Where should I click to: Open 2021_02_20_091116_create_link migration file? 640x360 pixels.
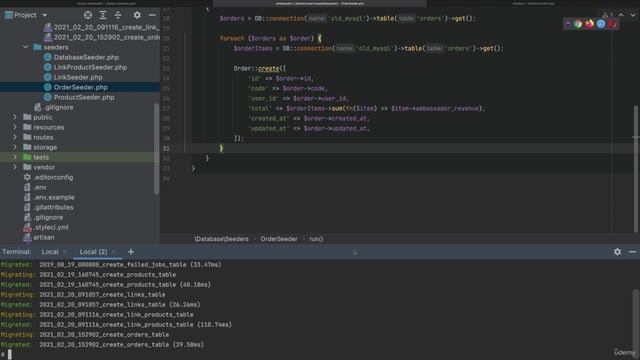[107, 27]
